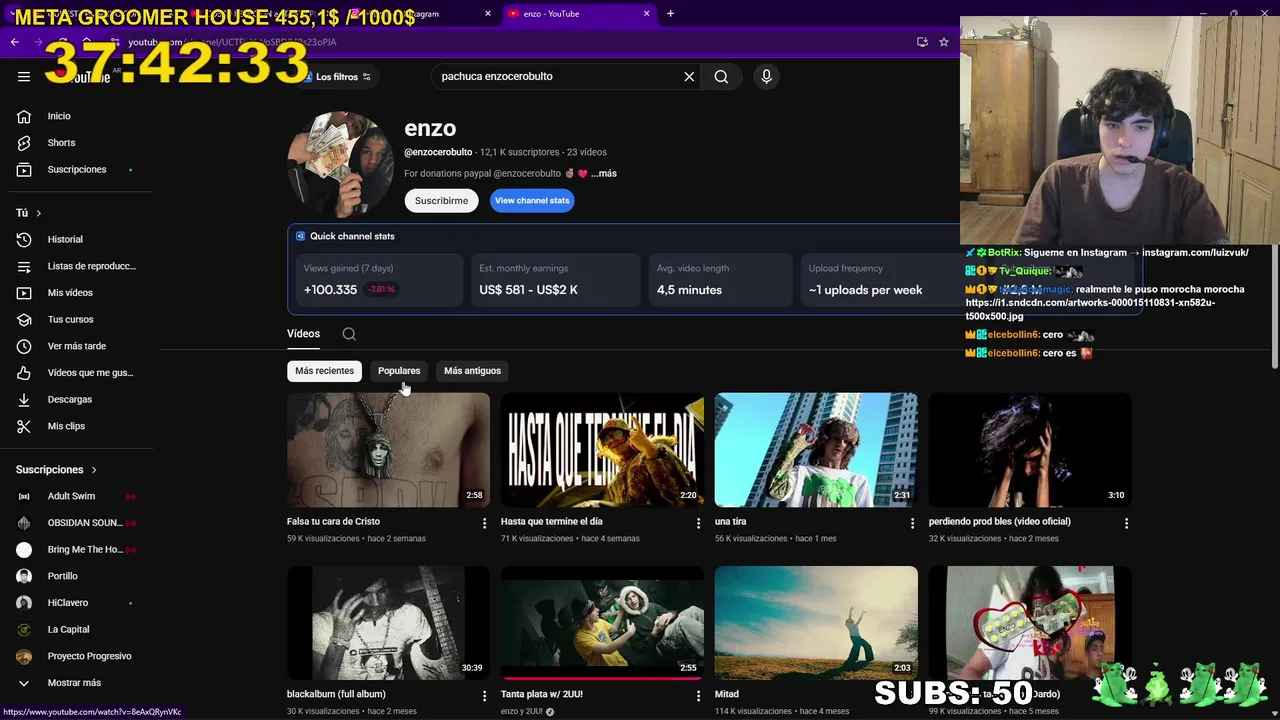Select the Más antiguos filter chip
The width and height of the screenshot is (1280, 720).
(472, 371)
